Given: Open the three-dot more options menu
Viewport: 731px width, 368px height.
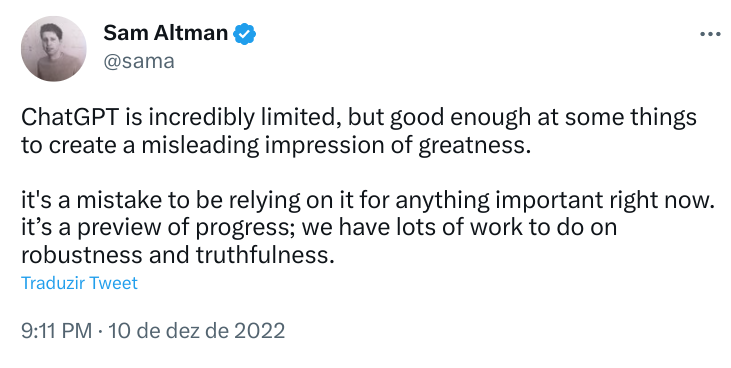Looking at the screenshot, I should click(710, 34).
